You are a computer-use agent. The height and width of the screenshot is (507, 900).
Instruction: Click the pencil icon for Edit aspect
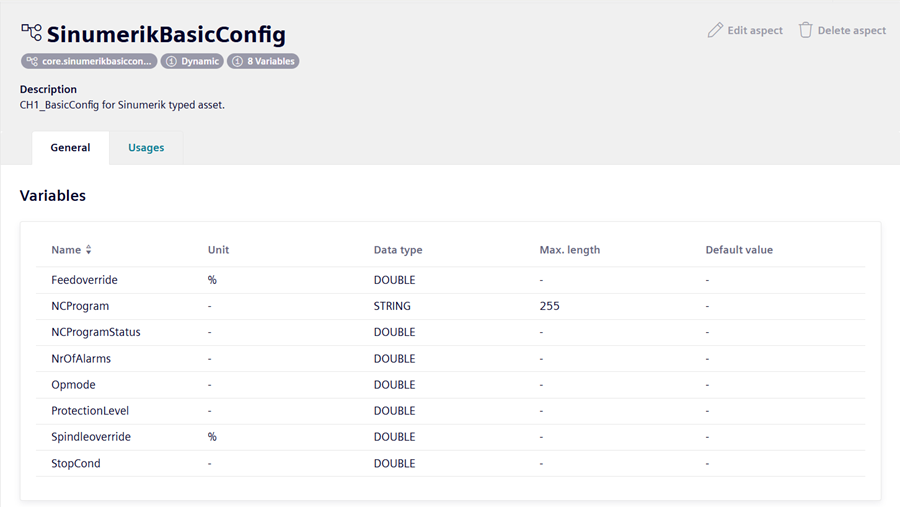(715, 30)
